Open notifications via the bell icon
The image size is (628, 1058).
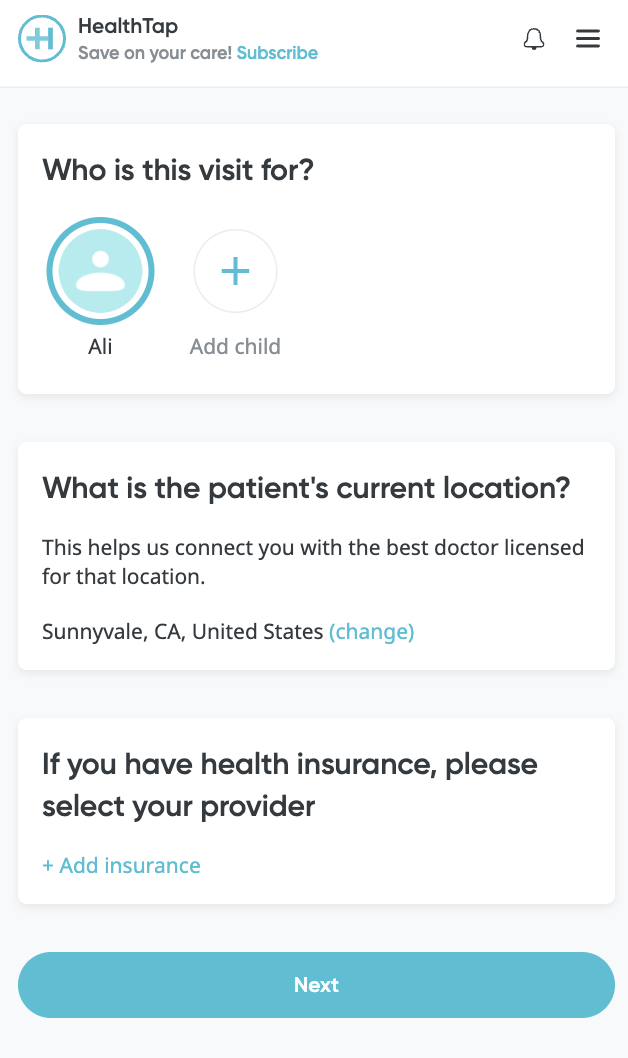[x=534, y=39]
